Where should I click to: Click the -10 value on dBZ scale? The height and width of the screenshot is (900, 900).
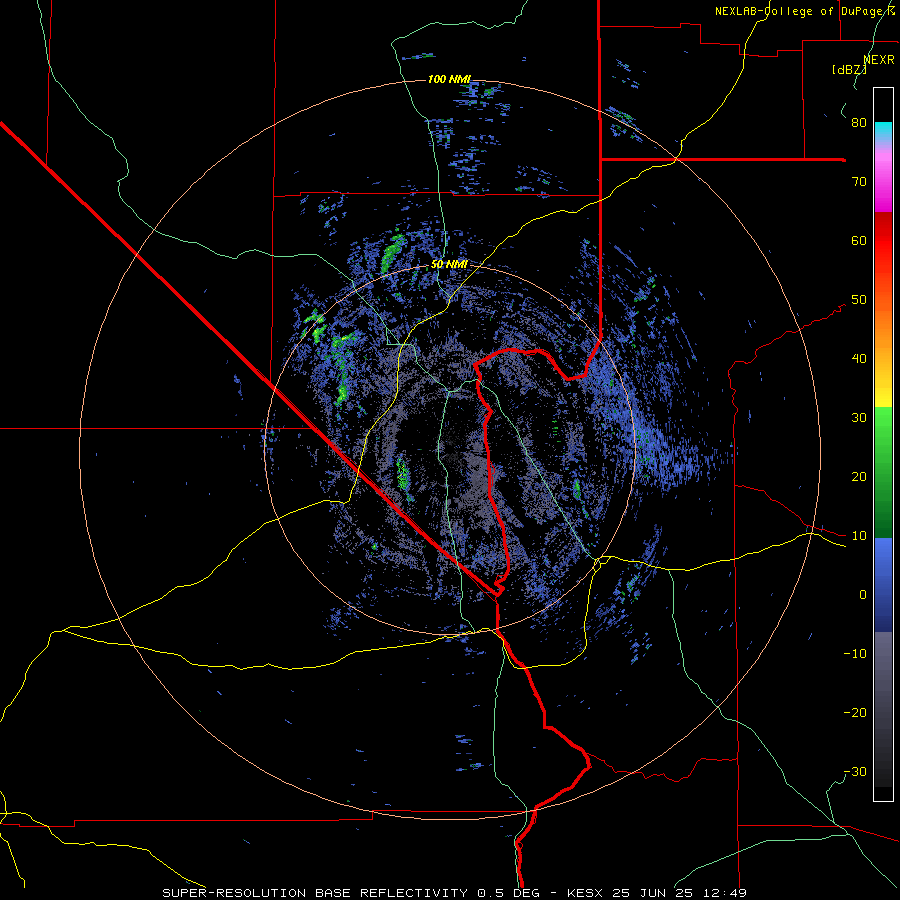[x=855, y=654]
